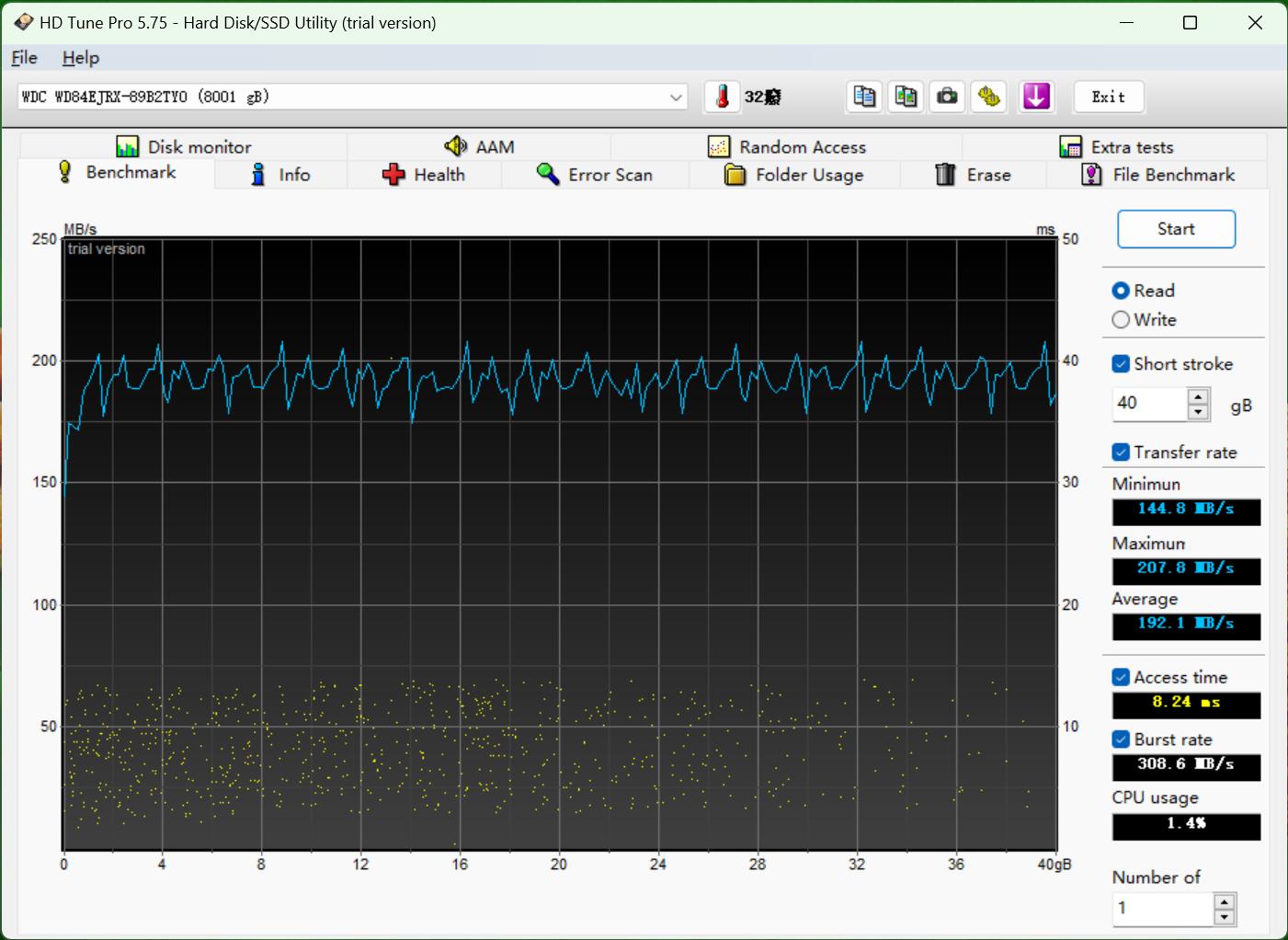This screenshot has height=940, width=1288.
Task: Expand the WDC drive selection dropdown
Action: tap(676, 97)
